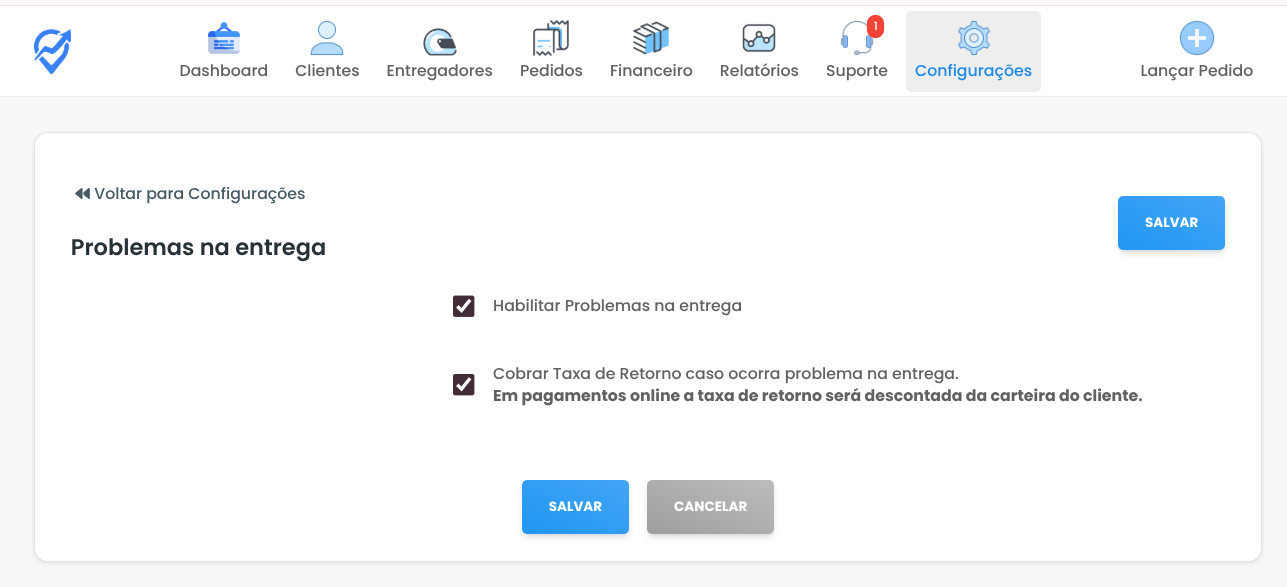Open Relatórios chart icon
The height and width of the screenshot is (587, 1287).
759,40
